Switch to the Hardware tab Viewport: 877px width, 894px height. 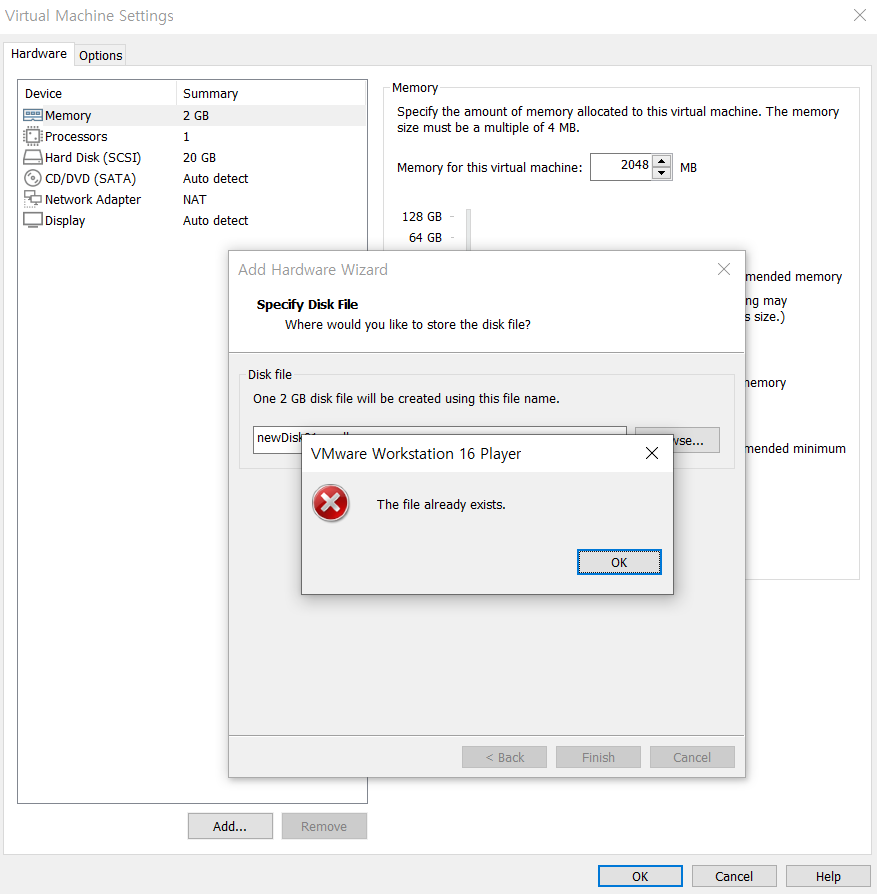coord(39,54)
